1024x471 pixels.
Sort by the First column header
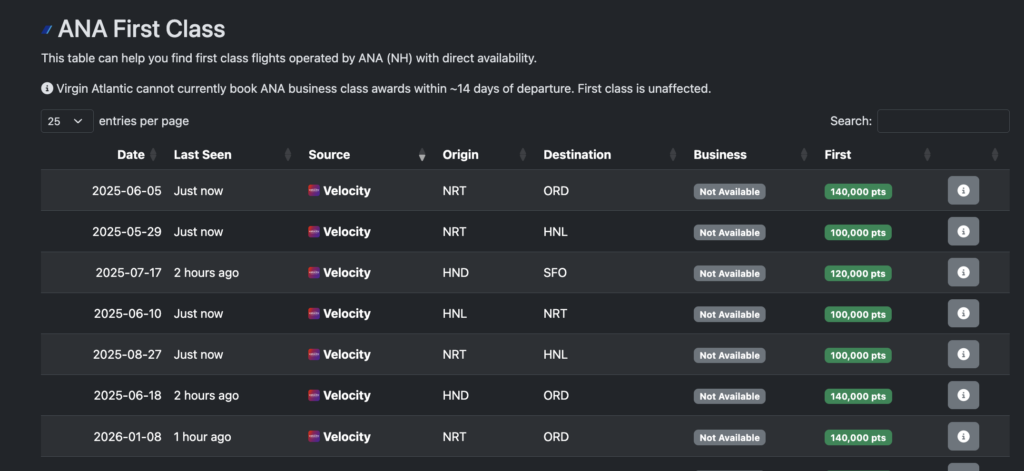[837, 155]
